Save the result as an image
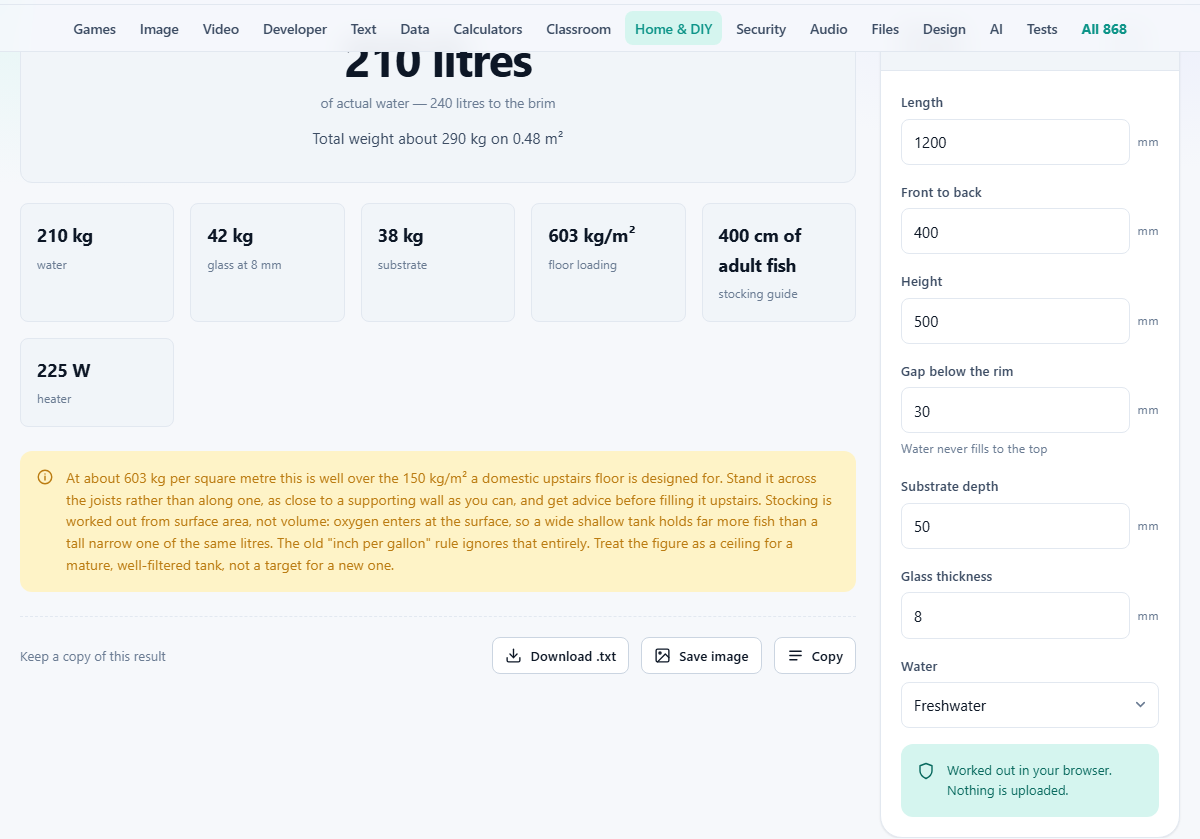Viewport: 1200px width, 839px height. pos(701,656)
